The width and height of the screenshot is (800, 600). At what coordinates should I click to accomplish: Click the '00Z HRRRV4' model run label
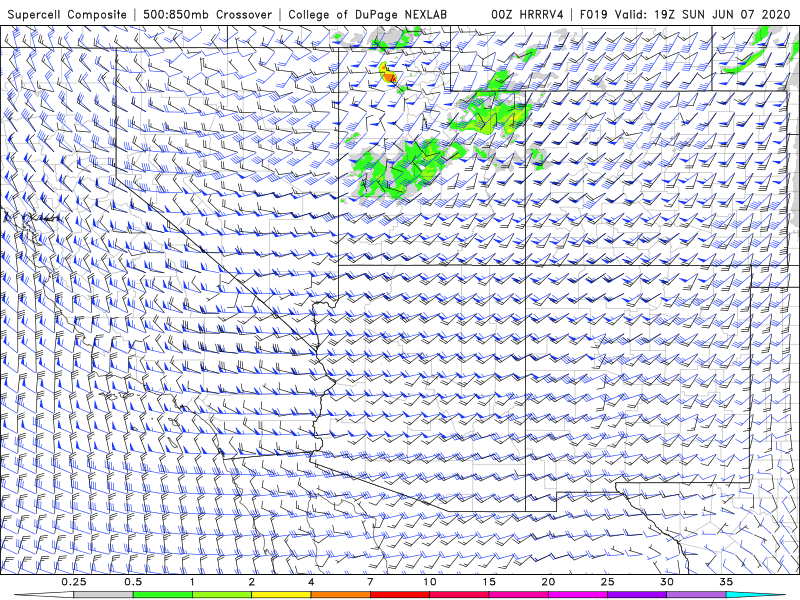(527, 14)
